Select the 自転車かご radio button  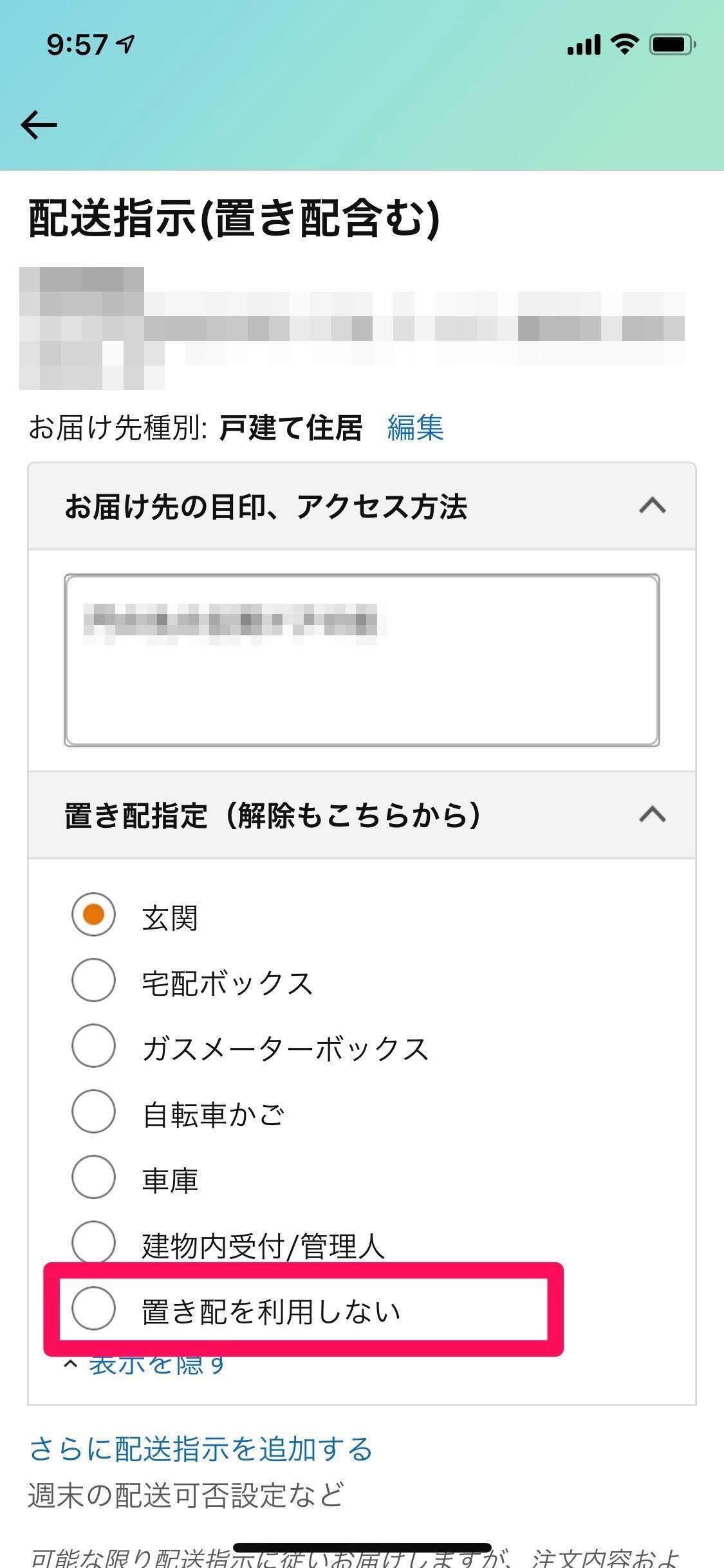tap(94, 1112)
